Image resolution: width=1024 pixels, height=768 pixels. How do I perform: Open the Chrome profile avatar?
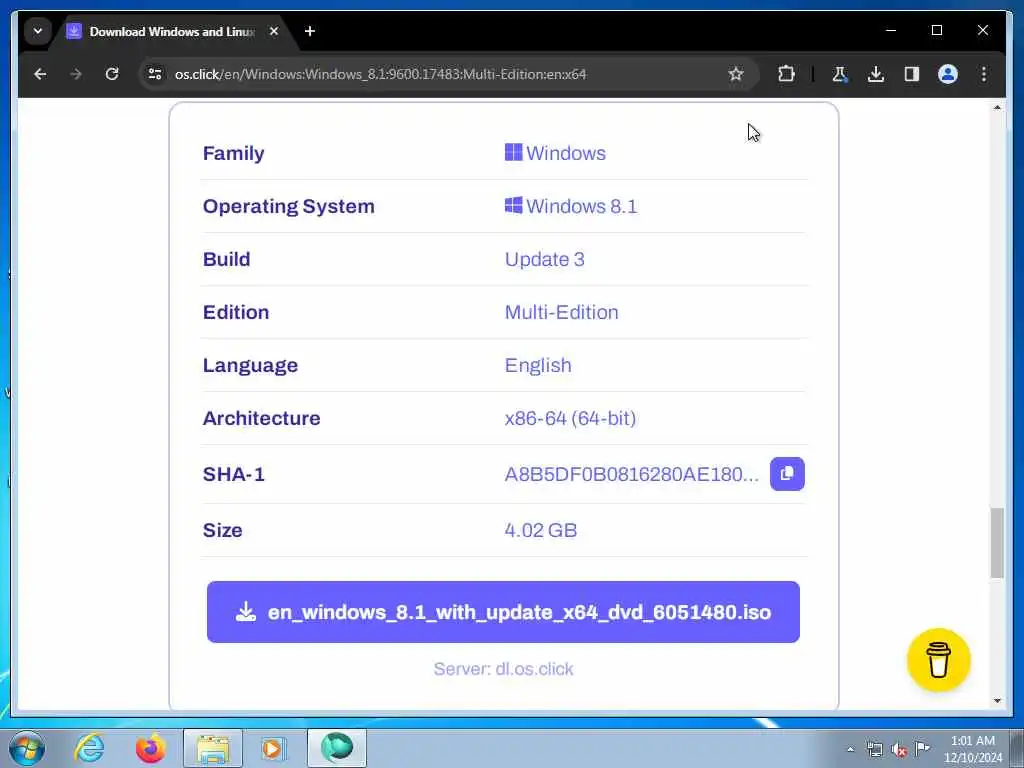coord(948,74)
